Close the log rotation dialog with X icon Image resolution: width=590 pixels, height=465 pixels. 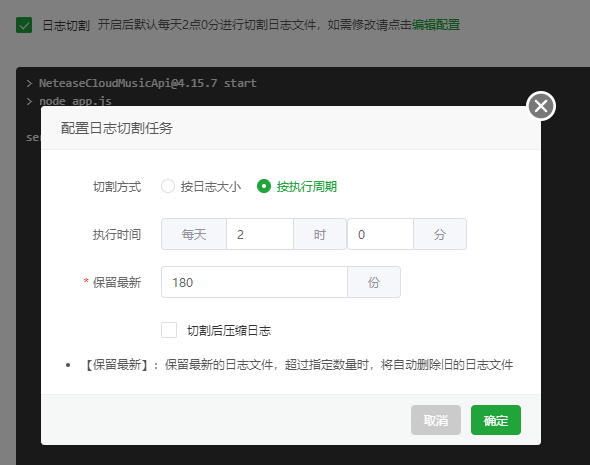541,106
